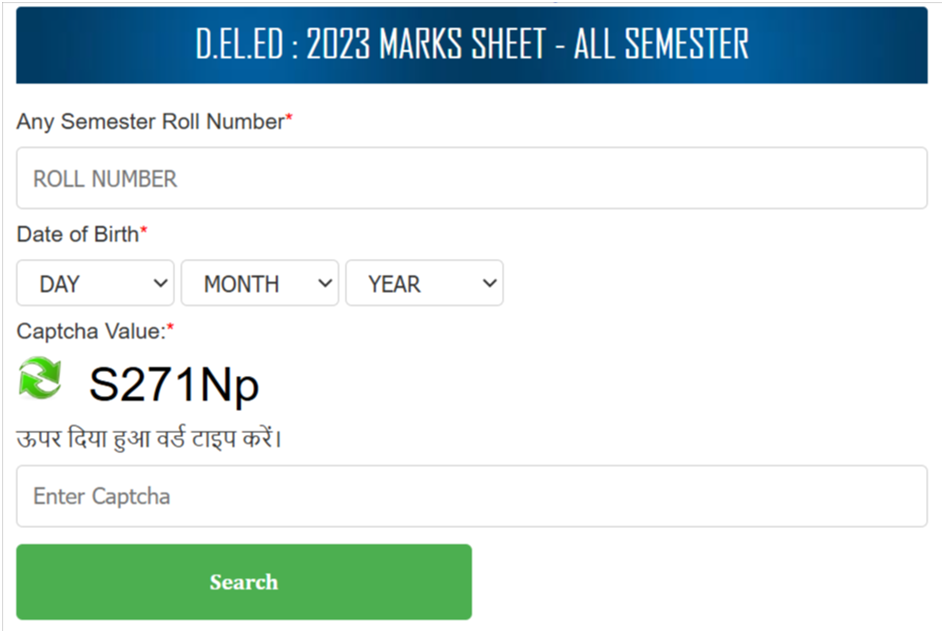Click the Date of Birth label

tap(78, 234)
